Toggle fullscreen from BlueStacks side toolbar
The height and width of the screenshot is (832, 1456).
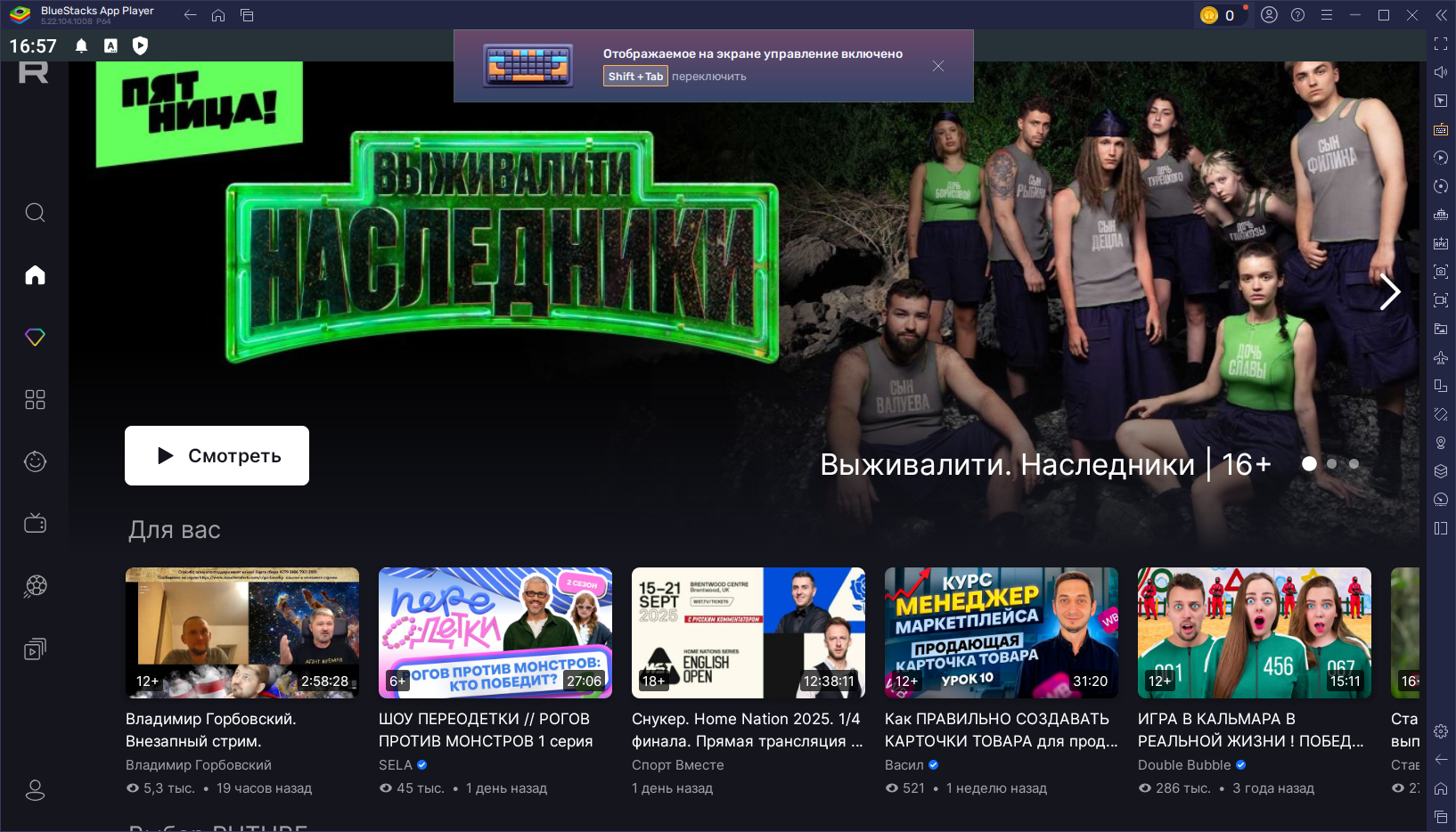[x=1441, y=44]
